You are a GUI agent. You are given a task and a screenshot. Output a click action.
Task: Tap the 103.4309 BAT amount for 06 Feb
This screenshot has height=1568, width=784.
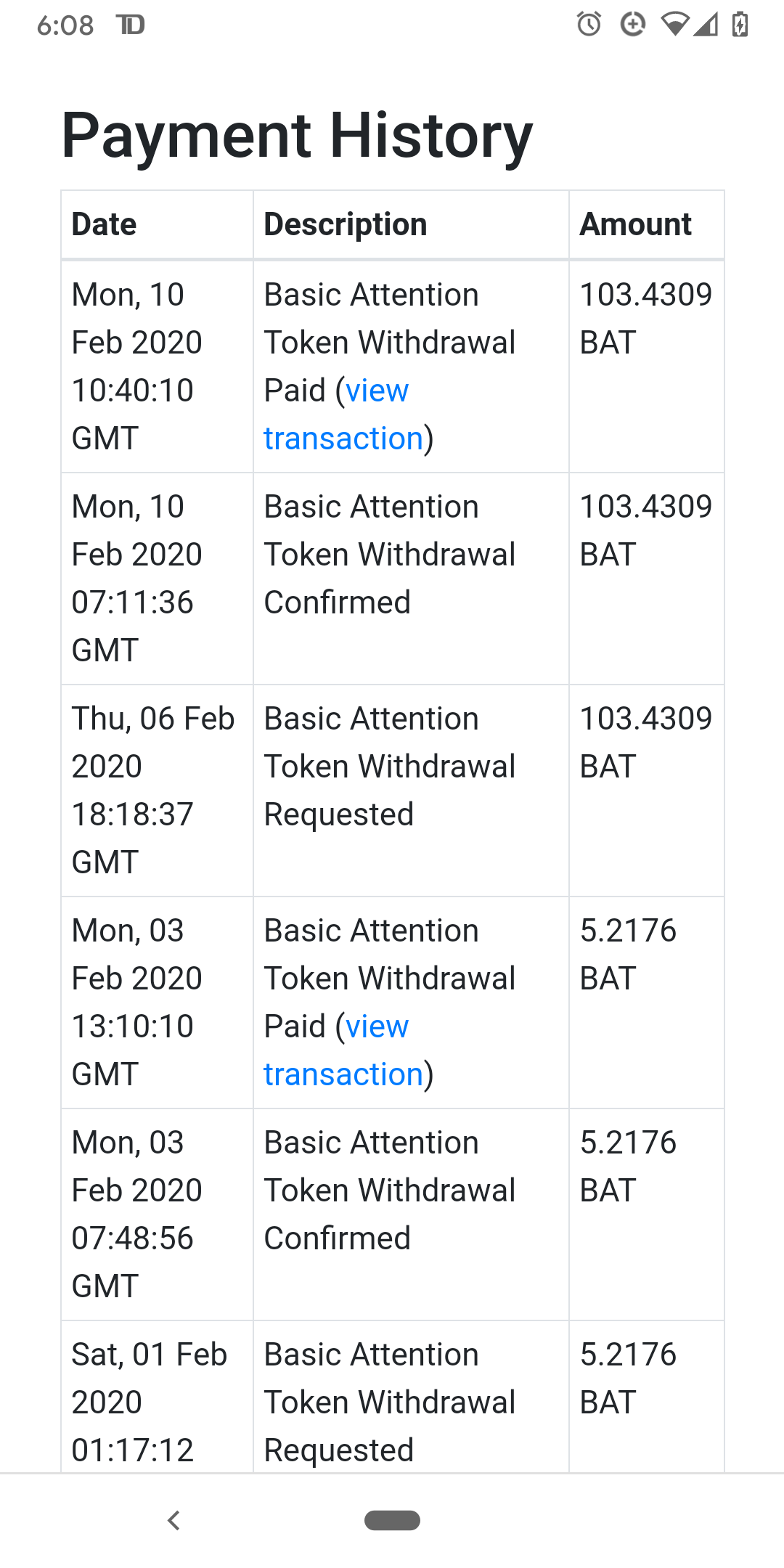pos(645,742)
